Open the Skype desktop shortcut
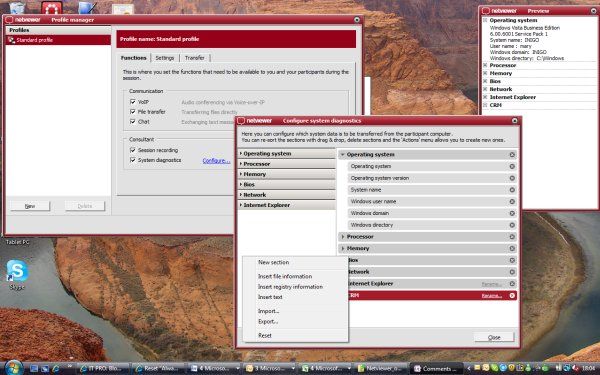 pos(16,274)
